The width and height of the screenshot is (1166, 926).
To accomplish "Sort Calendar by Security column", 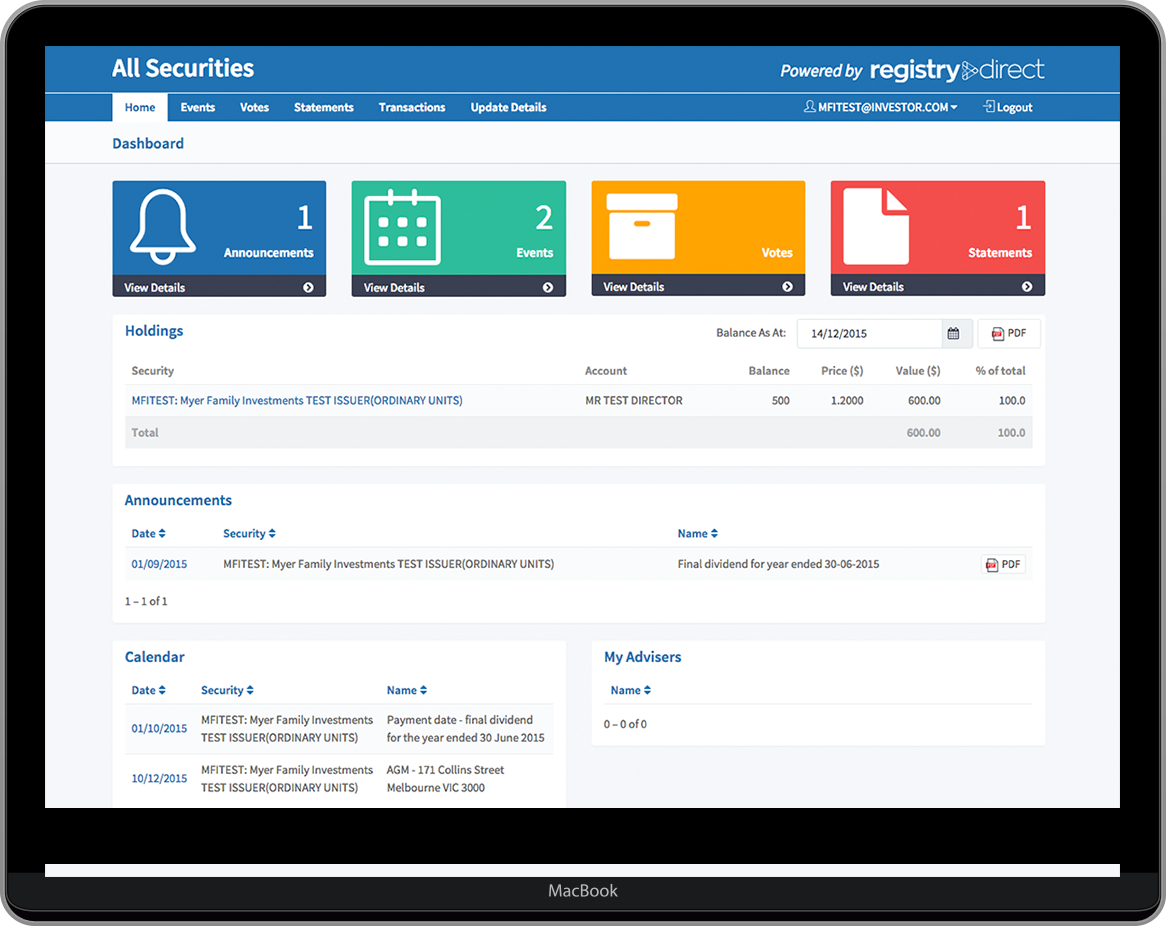I will tap(227, 690).
